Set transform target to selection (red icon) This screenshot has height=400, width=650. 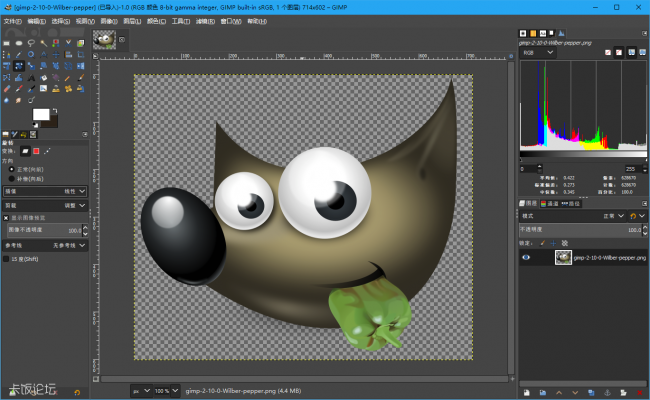pos(36,151)
